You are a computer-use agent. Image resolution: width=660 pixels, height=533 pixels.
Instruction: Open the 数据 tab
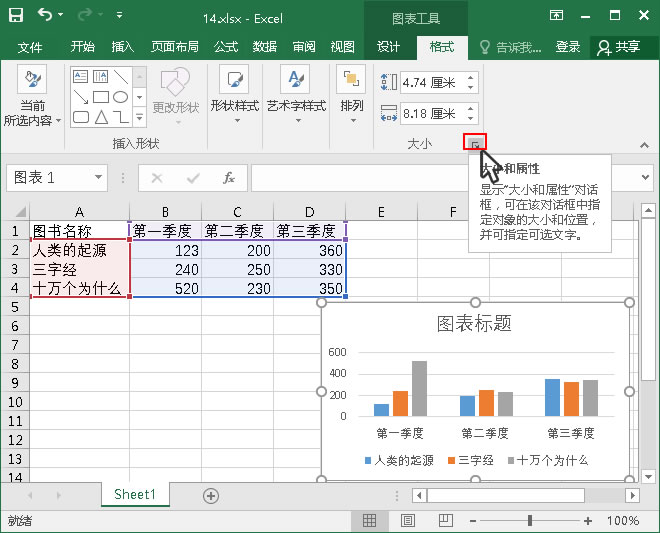coord(265,47)
